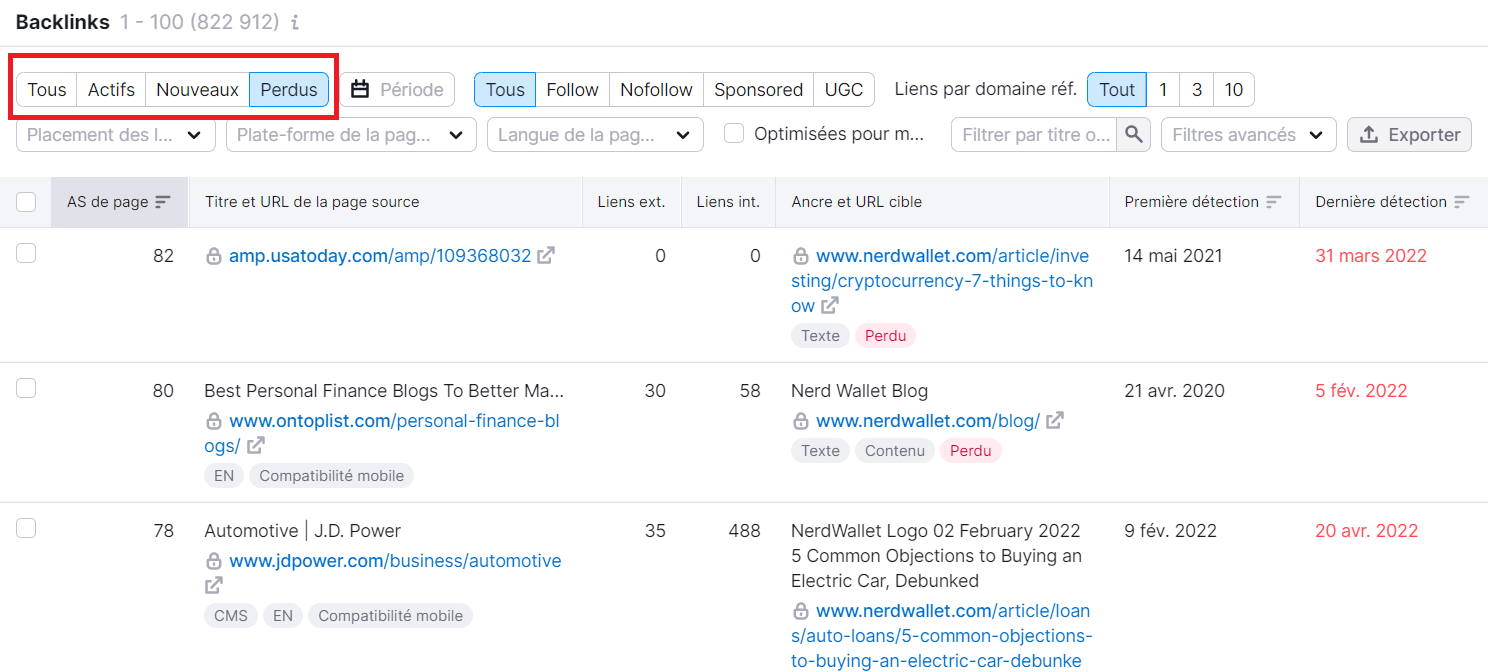Click the info icon next to Backlinks heading

tap(292, 20)
